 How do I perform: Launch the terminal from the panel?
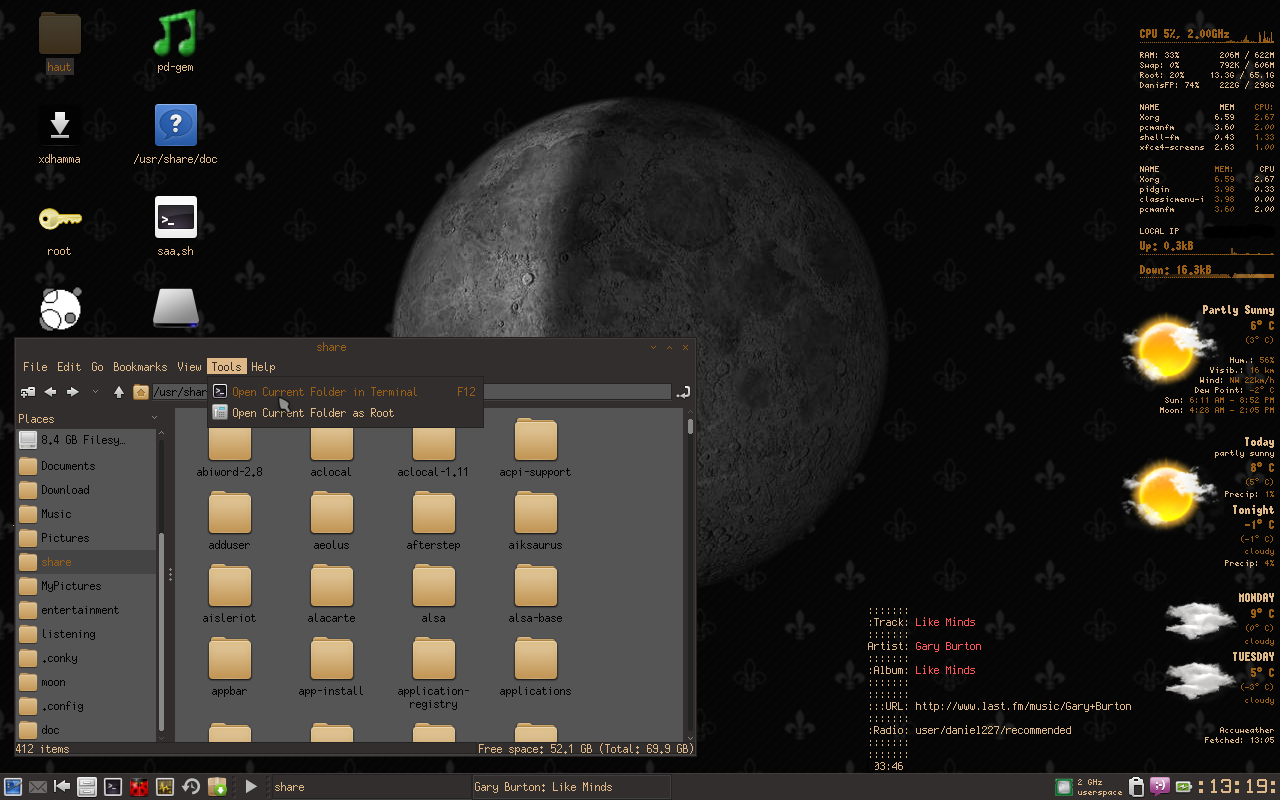click(x=114, y=787)
